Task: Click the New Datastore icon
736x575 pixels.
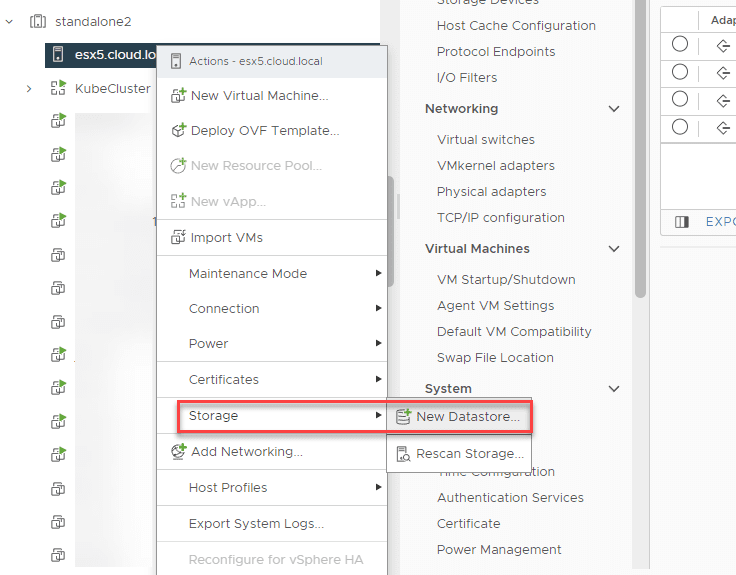Action: tap(404, 416)
